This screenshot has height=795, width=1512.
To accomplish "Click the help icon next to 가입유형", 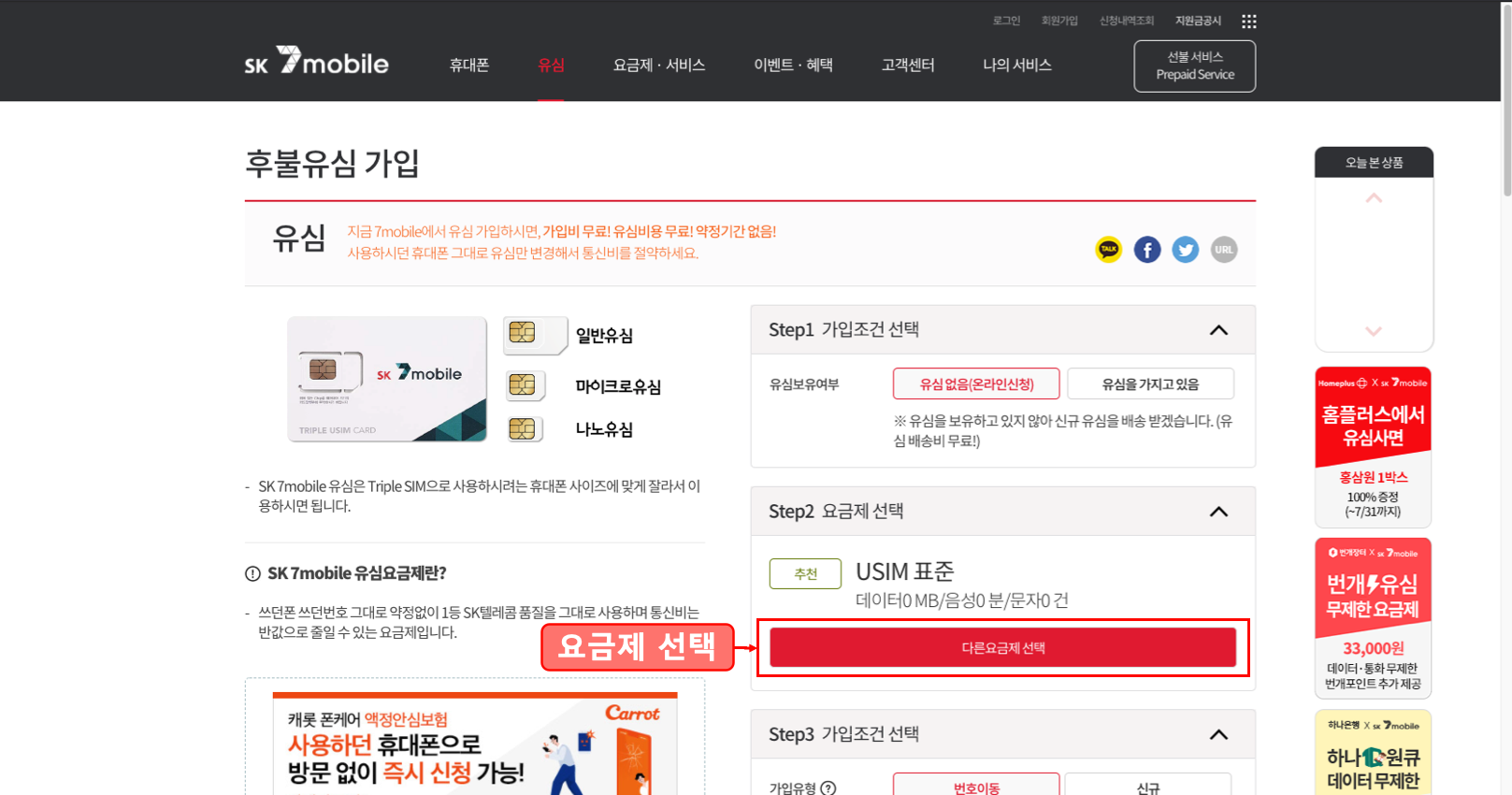I will coord(828,788).
